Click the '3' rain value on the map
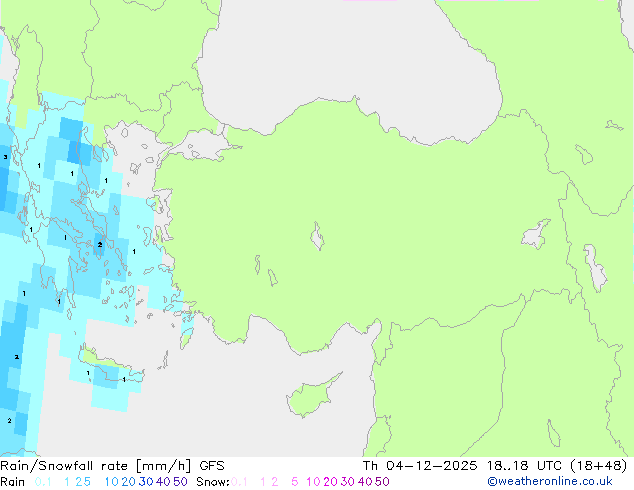Viewport: 634px width, 490px height. coord(5,157)
